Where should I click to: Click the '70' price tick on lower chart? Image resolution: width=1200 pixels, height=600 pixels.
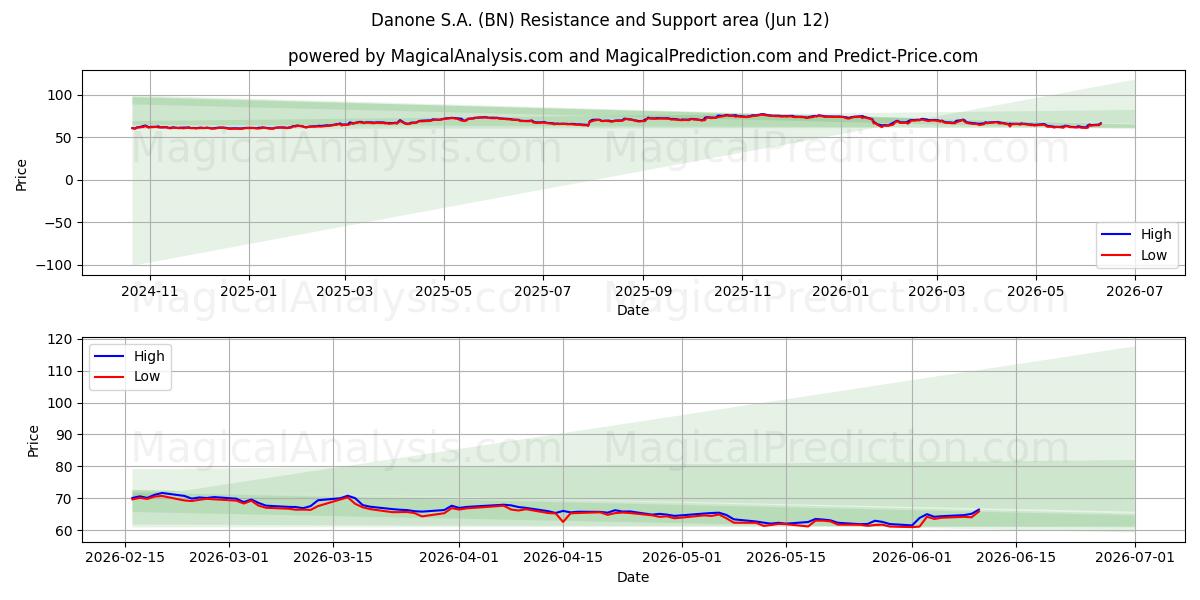[x=66, y=499]
